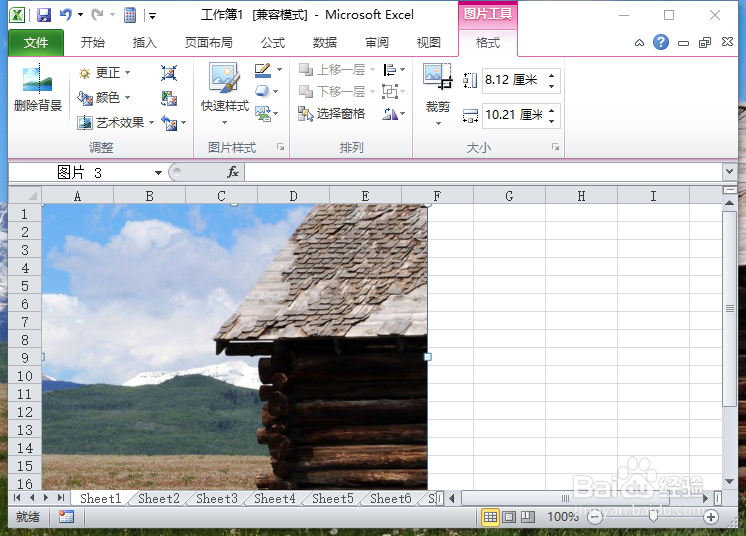Click the Undo icon
This screenshot has height=536, width=746.
point(66,15)
